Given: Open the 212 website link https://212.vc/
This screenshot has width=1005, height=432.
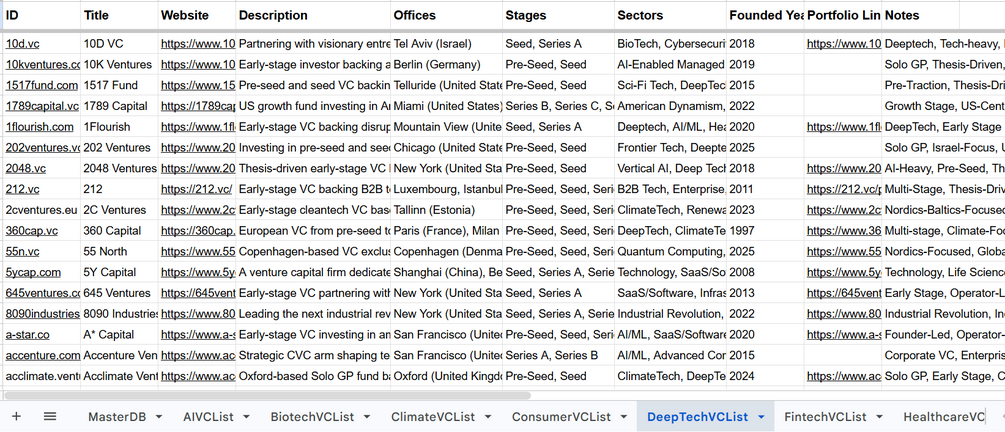Looking at the screenshot, I should (197, 189).
